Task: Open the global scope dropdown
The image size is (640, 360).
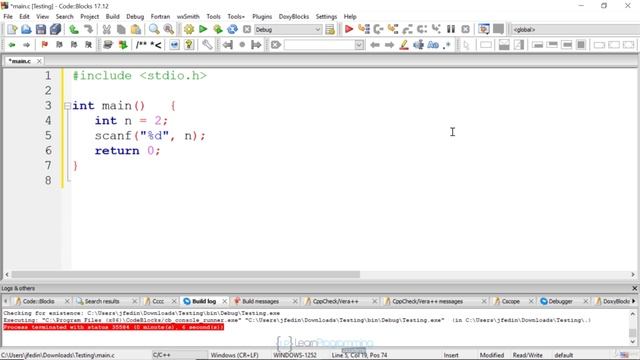Action: [x=576, y=29]
